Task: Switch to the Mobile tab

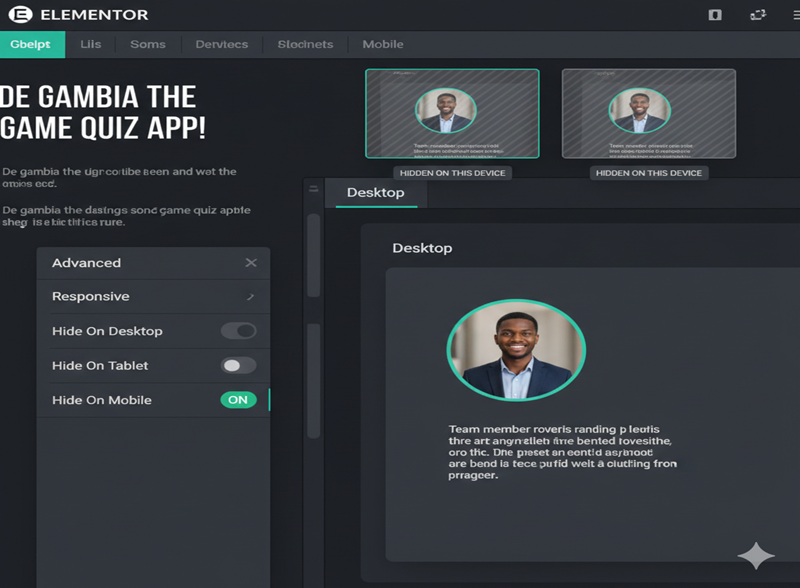Action: coord(382,44)
